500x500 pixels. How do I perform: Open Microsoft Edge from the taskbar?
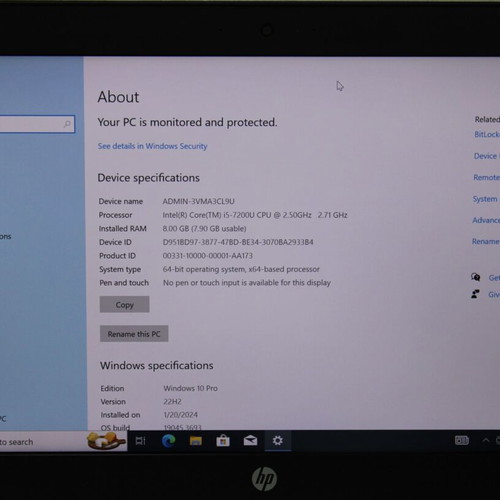169,441
